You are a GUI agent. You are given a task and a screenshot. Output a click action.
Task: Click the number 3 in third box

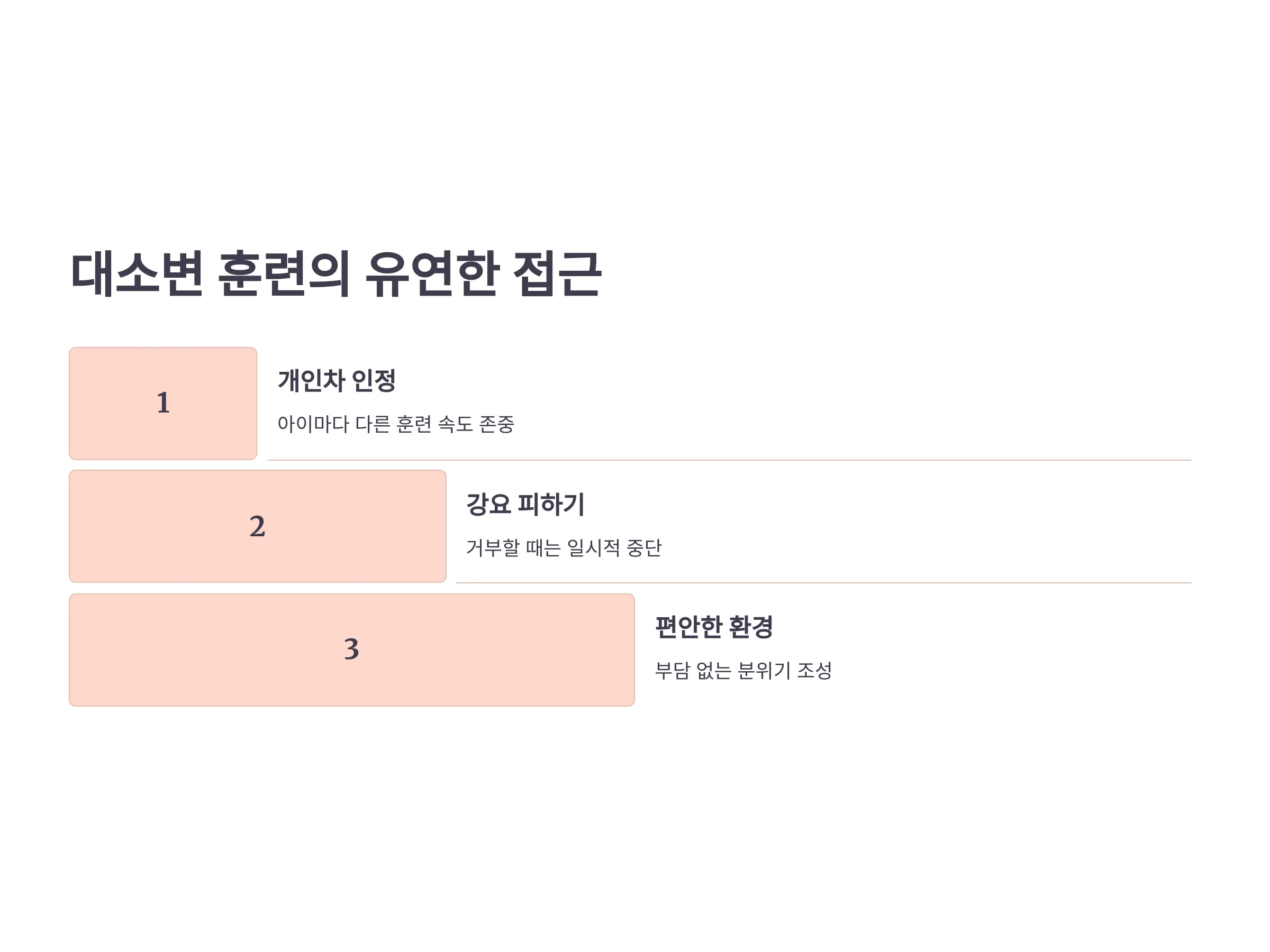coord(351,649)
